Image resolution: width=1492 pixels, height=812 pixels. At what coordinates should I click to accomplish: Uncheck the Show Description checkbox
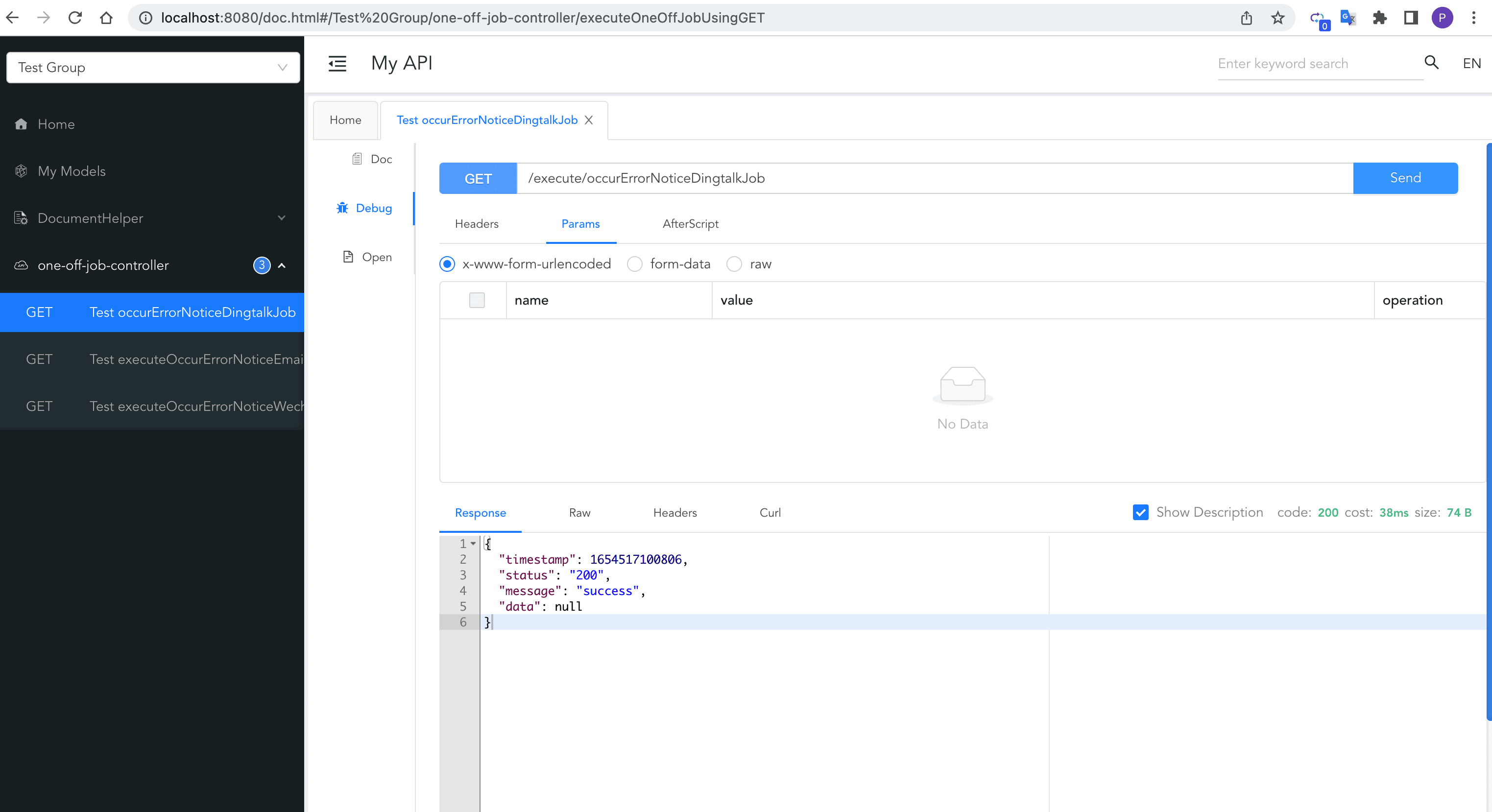click(1140, 513)
